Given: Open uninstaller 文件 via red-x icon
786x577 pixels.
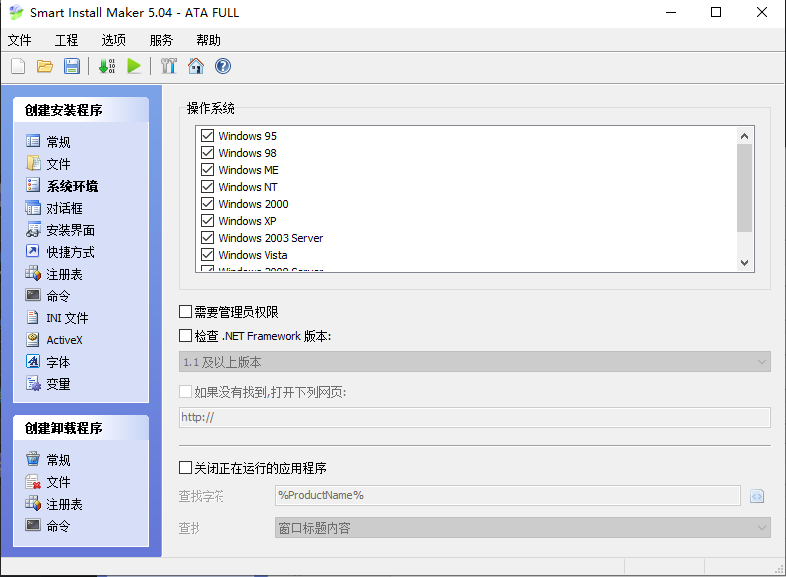Looking at the screenshot, I should [x=33, y=481].
